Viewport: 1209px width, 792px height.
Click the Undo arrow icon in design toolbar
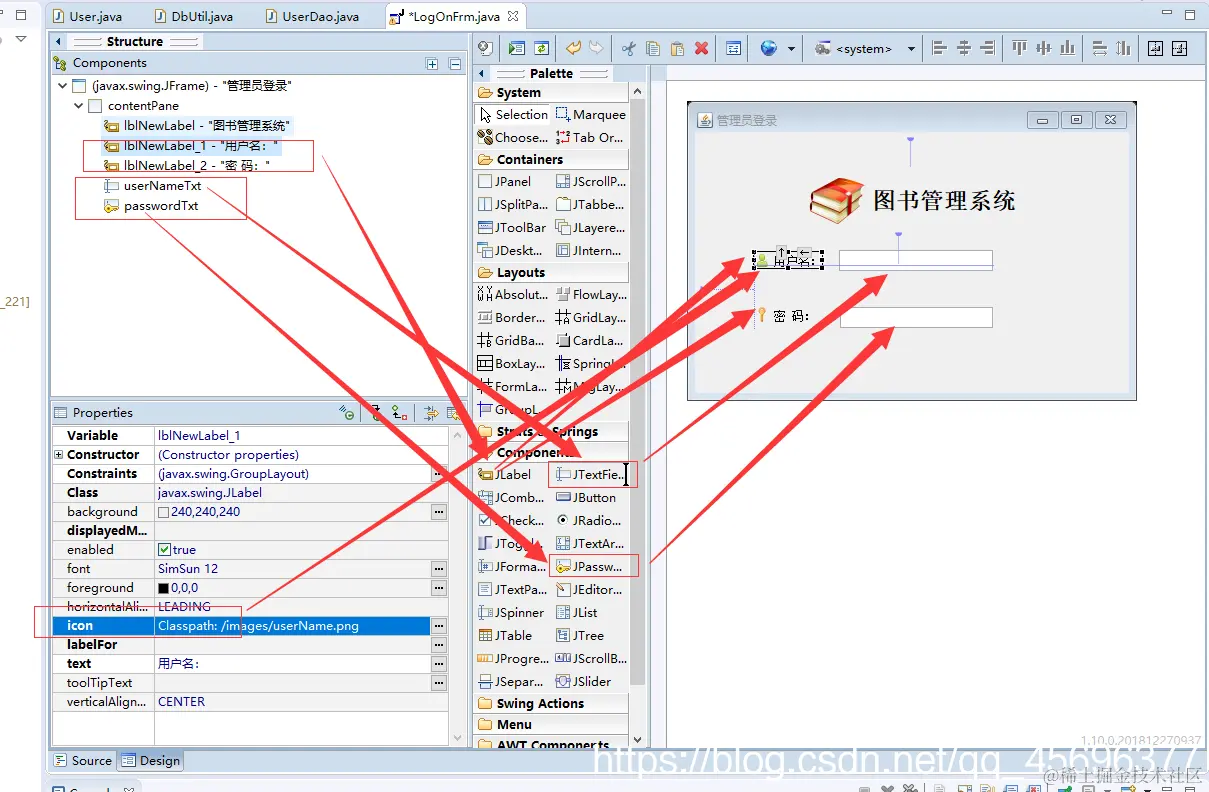click(x=574, y=48)
